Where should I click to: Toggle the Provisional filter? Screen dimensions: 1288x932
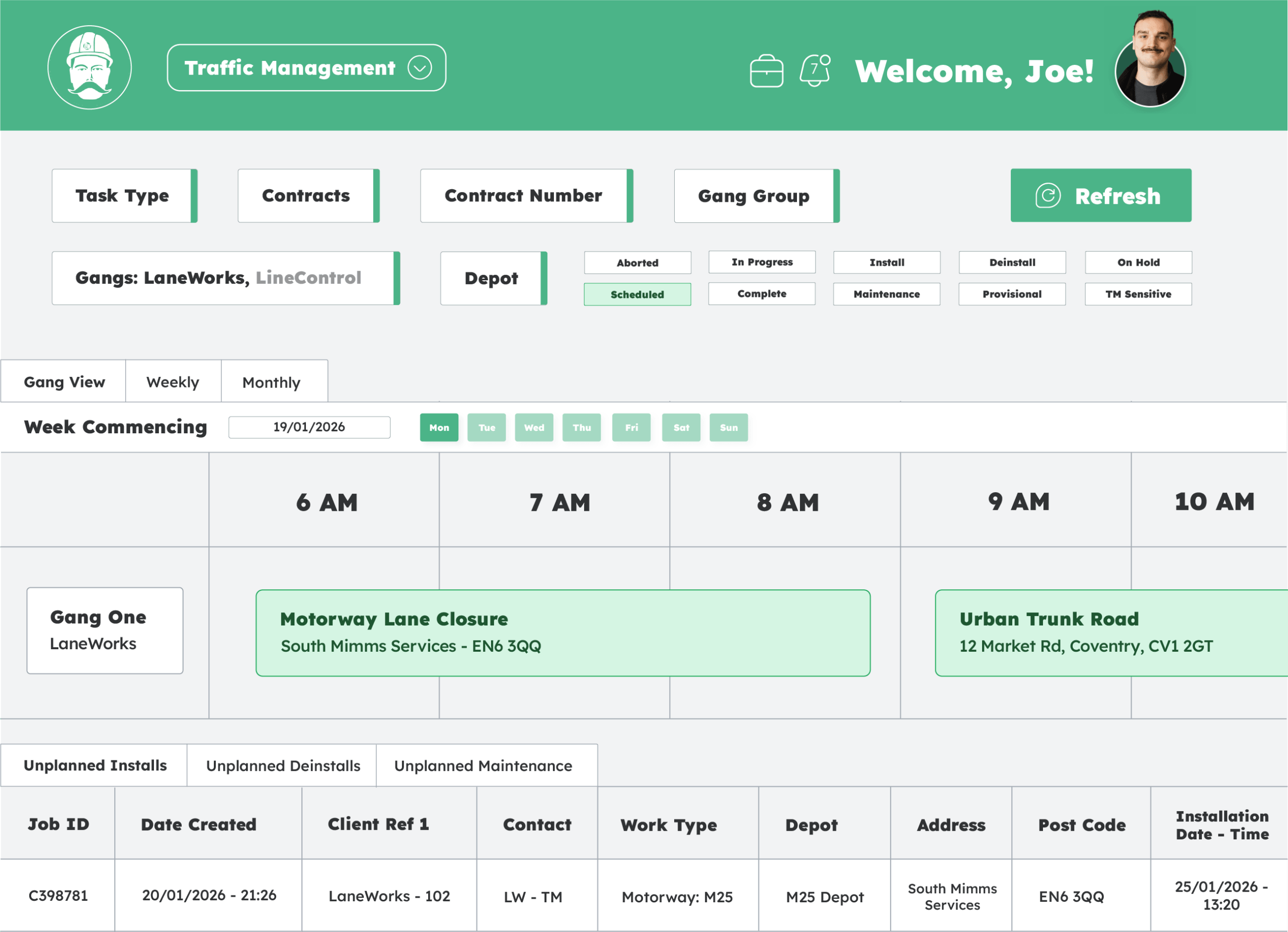point(1012,294)
